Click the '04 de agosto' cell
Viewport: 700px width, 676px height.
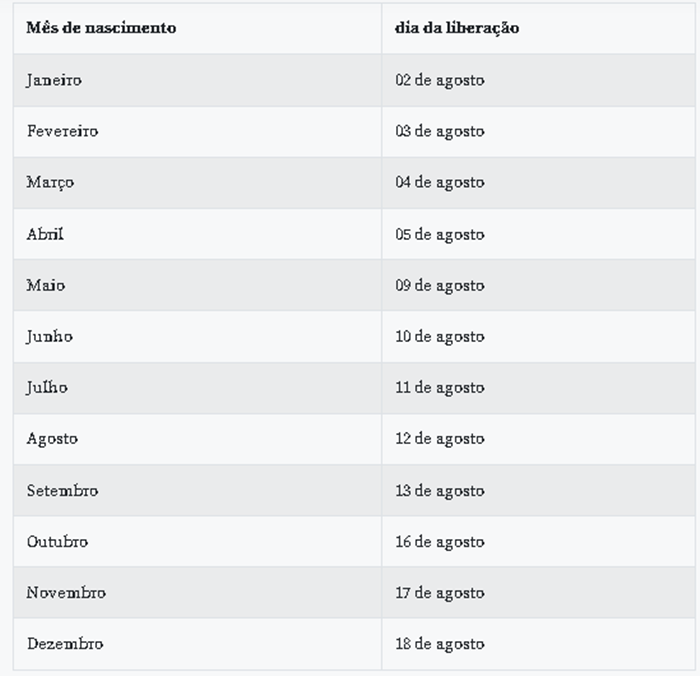tap(440, 183)
